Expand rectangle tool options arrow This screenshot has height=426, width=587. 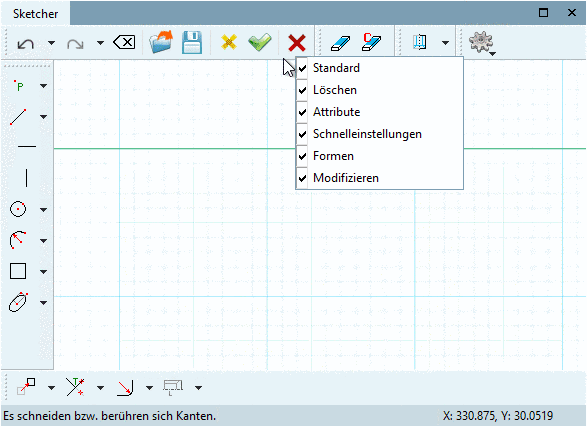[x=43, y=272]
